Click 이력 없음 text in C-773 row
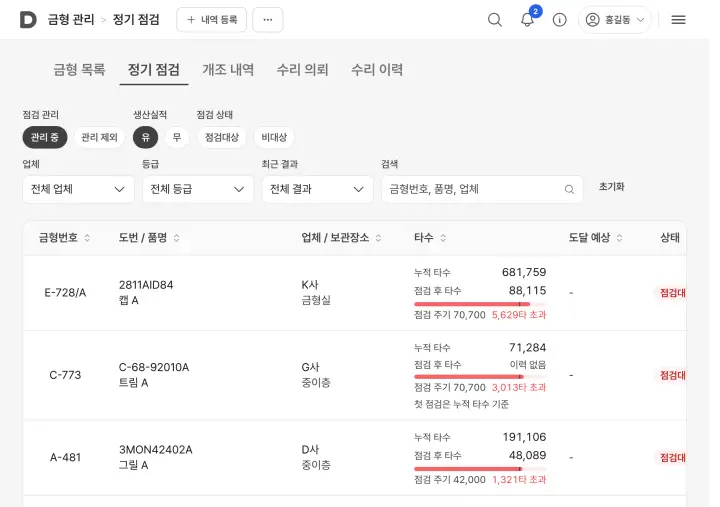This screenshot has width=720, height=507. click(528, 365)
